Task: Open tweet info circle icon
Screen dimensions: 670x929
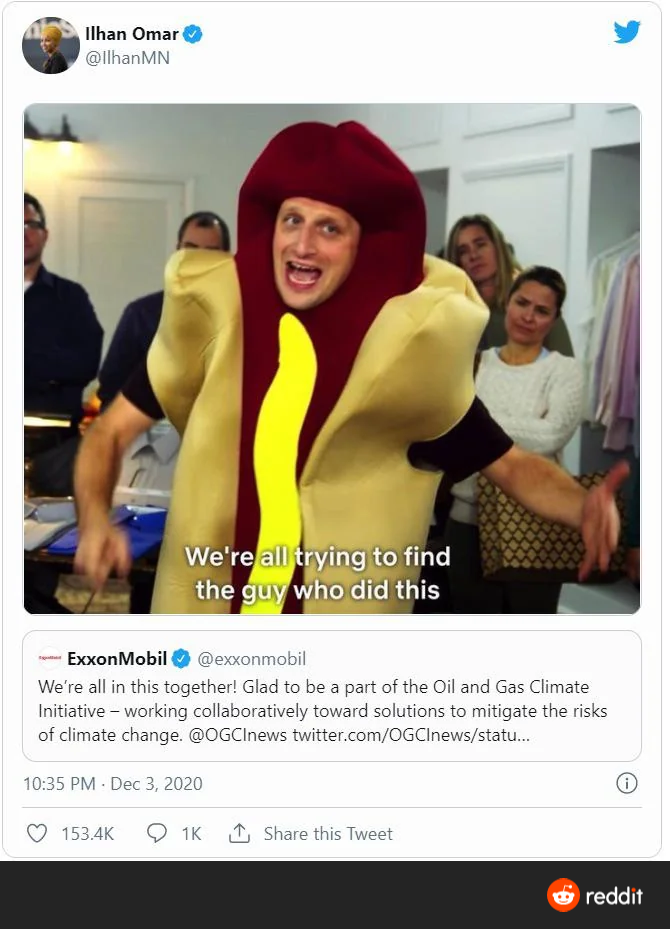Action: 627,783
